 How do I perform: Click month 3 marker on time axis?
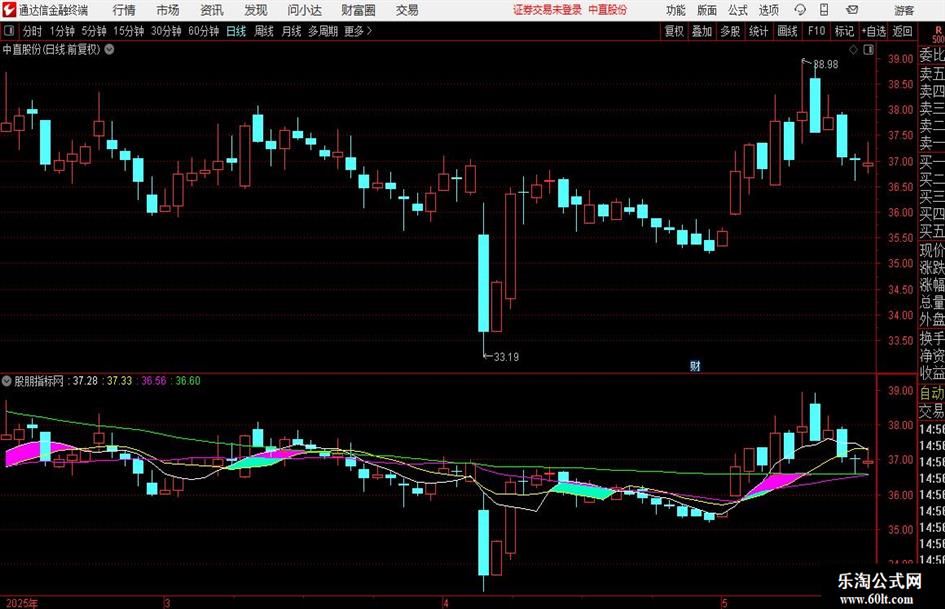(167, 603)
